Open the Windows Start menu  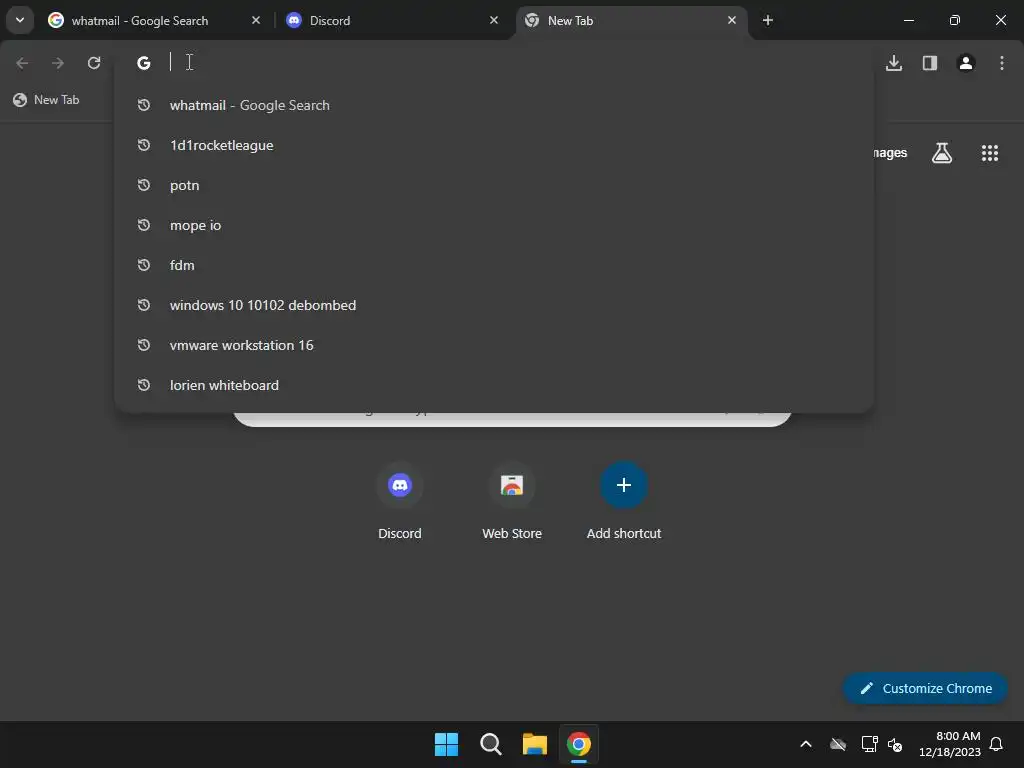click(x=446, y=744)
